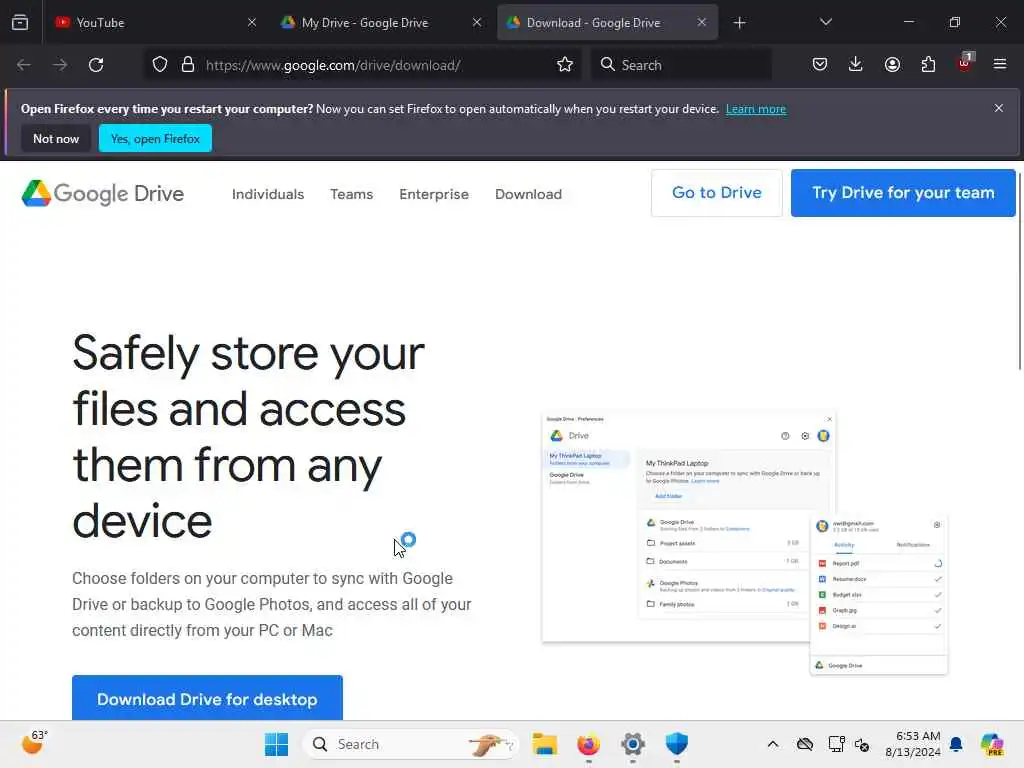View site security padlock info
This screenshot has height=768, width=1024.
tap(187, 65)
